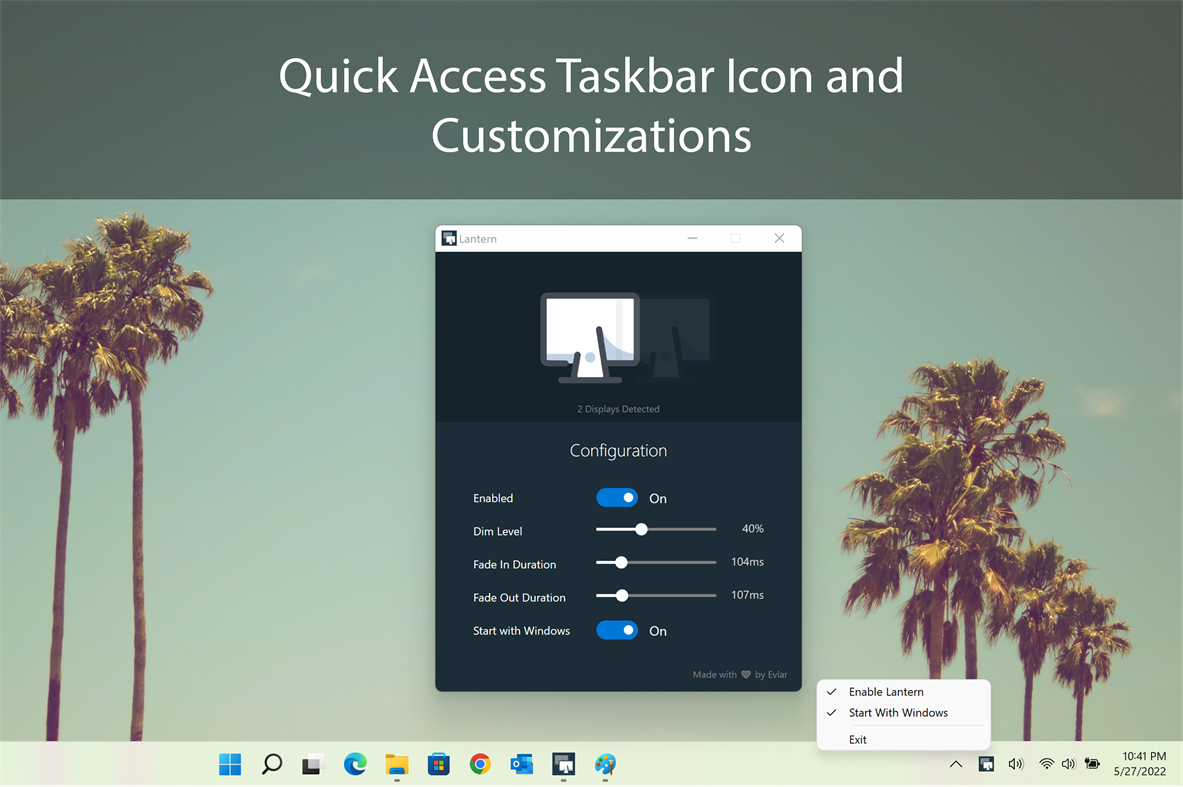Click the Fade Out Duration slider
This screenshot has height=787, width=1183.
click(x=656, y=595)
